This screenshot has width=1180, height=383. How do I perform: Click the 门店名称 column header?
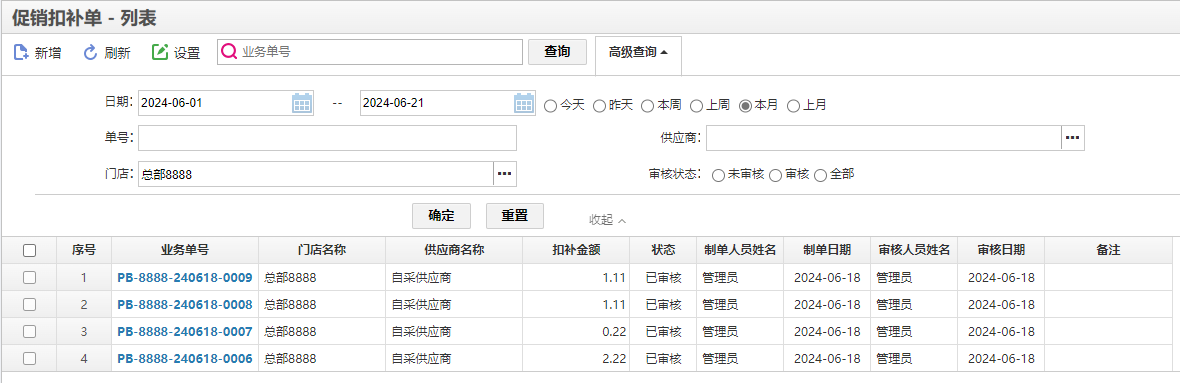click(322, 251)
